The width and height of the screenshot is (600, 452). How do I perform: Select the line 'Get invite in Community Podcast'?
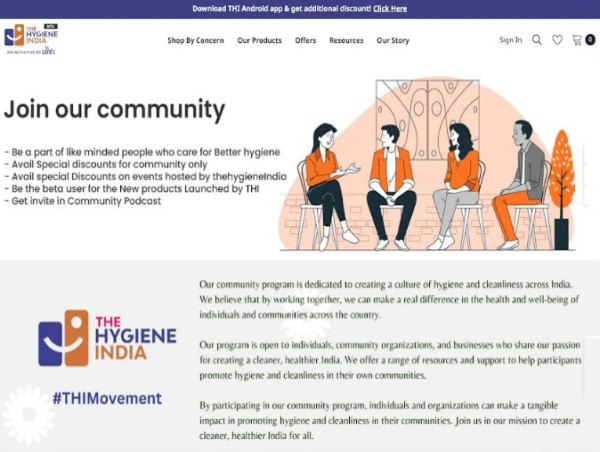(x=83, y=201)
